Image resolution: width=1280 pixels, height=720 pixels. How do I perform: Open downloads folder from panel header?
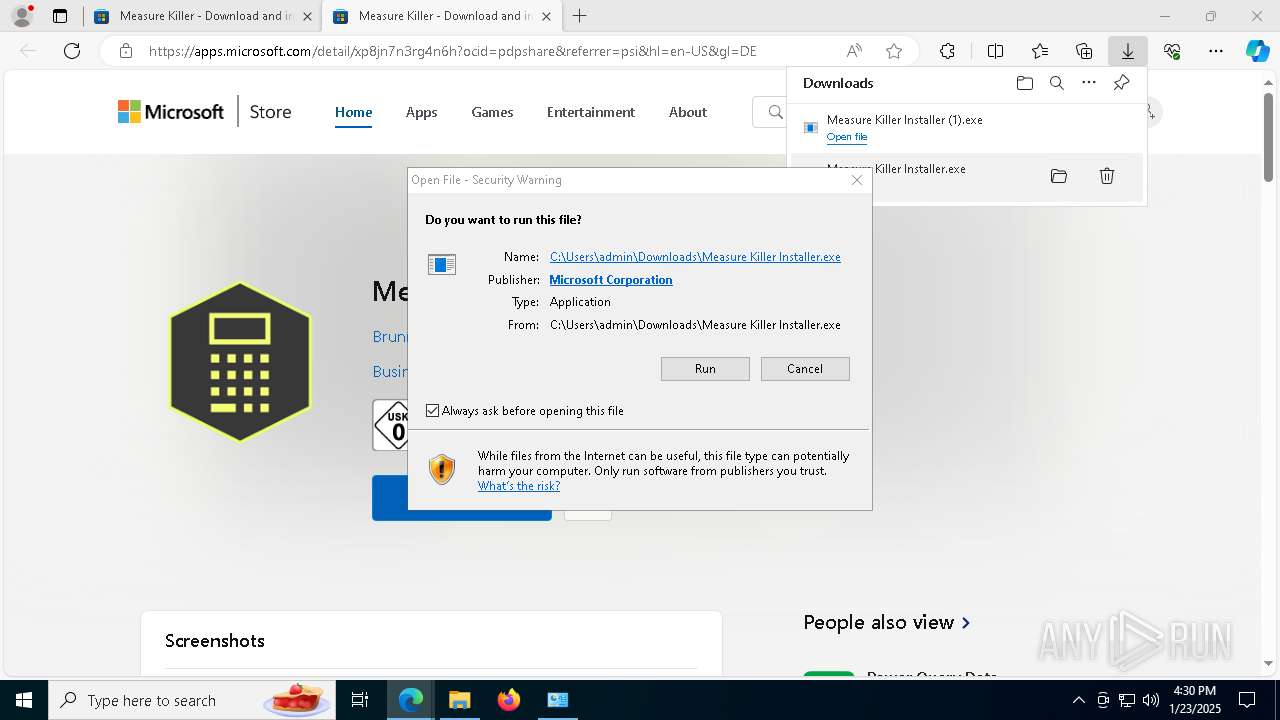[x=1024, y=83]
